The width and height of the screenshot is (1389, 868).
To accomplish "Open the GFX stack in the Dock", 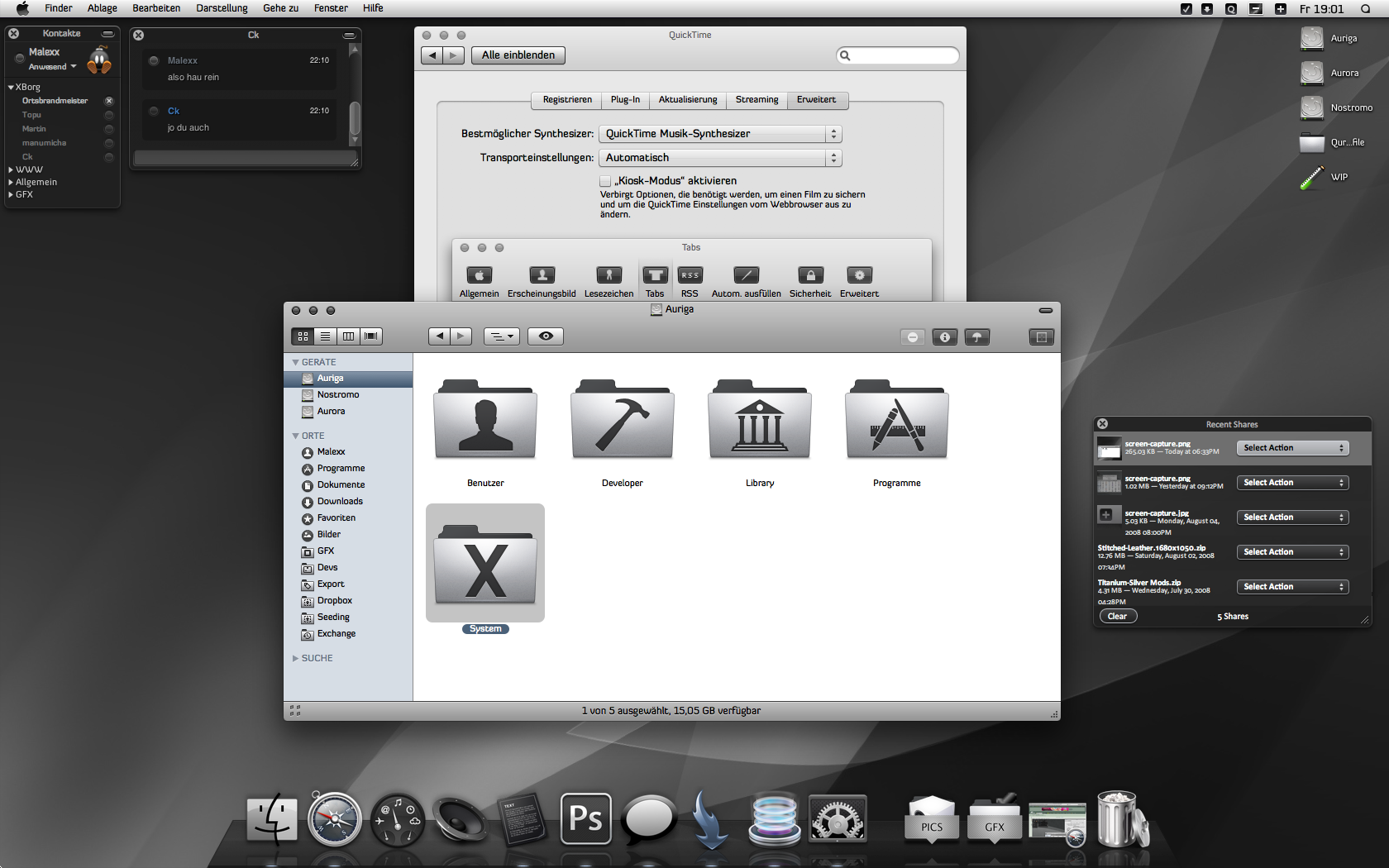I will pyautogui.click(x=995, y=819).
